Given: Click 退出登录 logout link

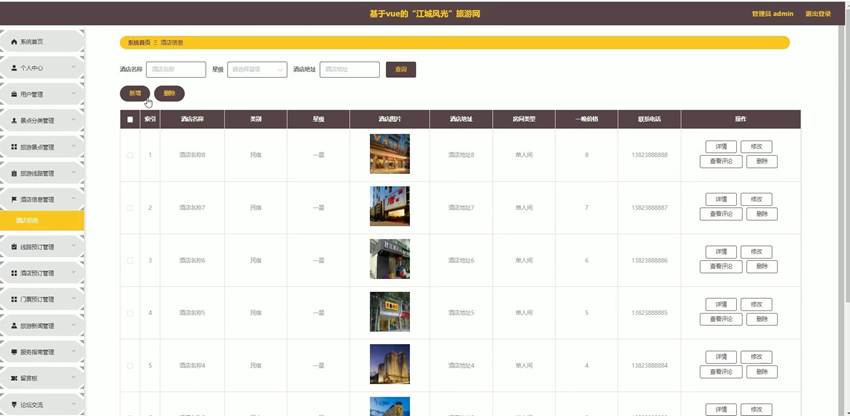Looking at the screenshot, I should click(818, 14).
